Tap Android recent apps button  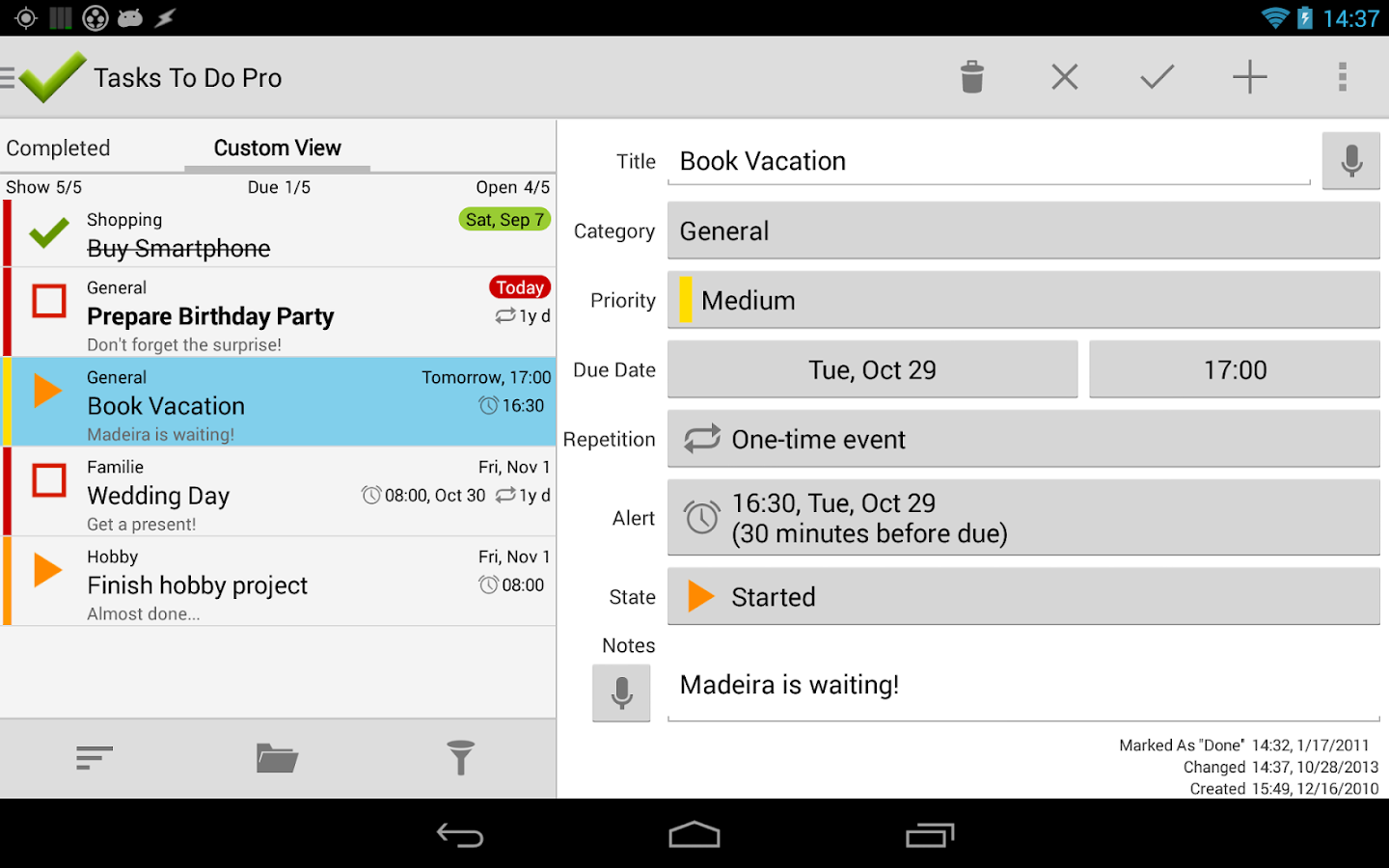(930, 835)
